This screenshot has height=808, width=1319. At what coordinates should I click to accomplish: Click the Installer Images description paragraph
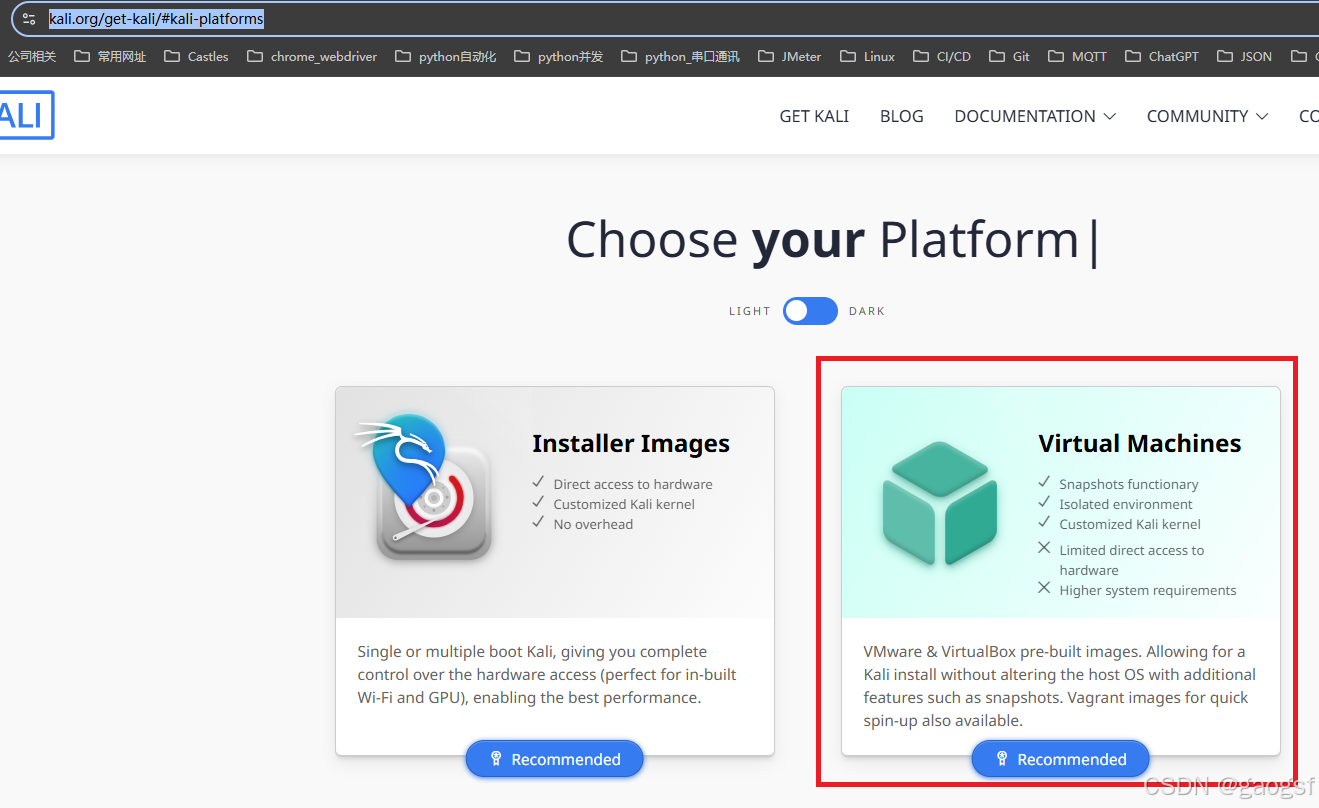point(547,675)
